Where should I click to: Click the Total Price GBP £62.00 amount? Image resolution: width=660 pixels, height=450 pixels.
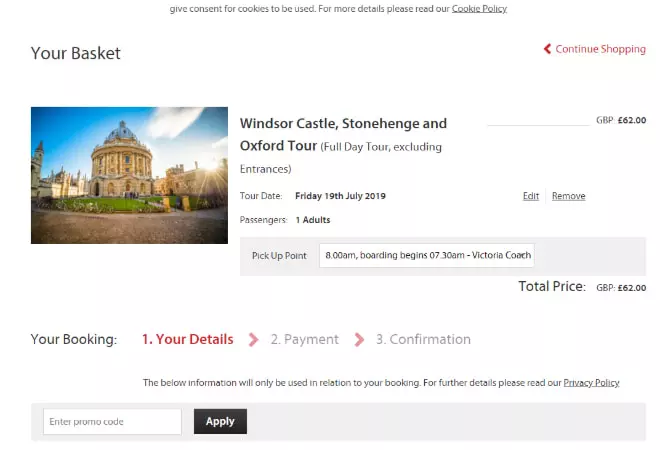tap(621, 288)
